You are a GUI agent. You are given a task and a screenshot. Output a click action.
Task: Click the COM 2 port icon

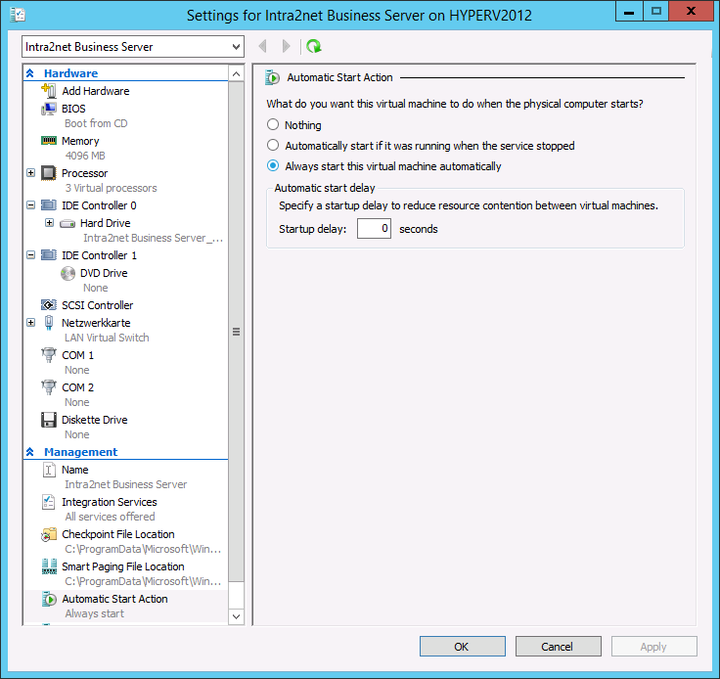click(x=49, y=387)
